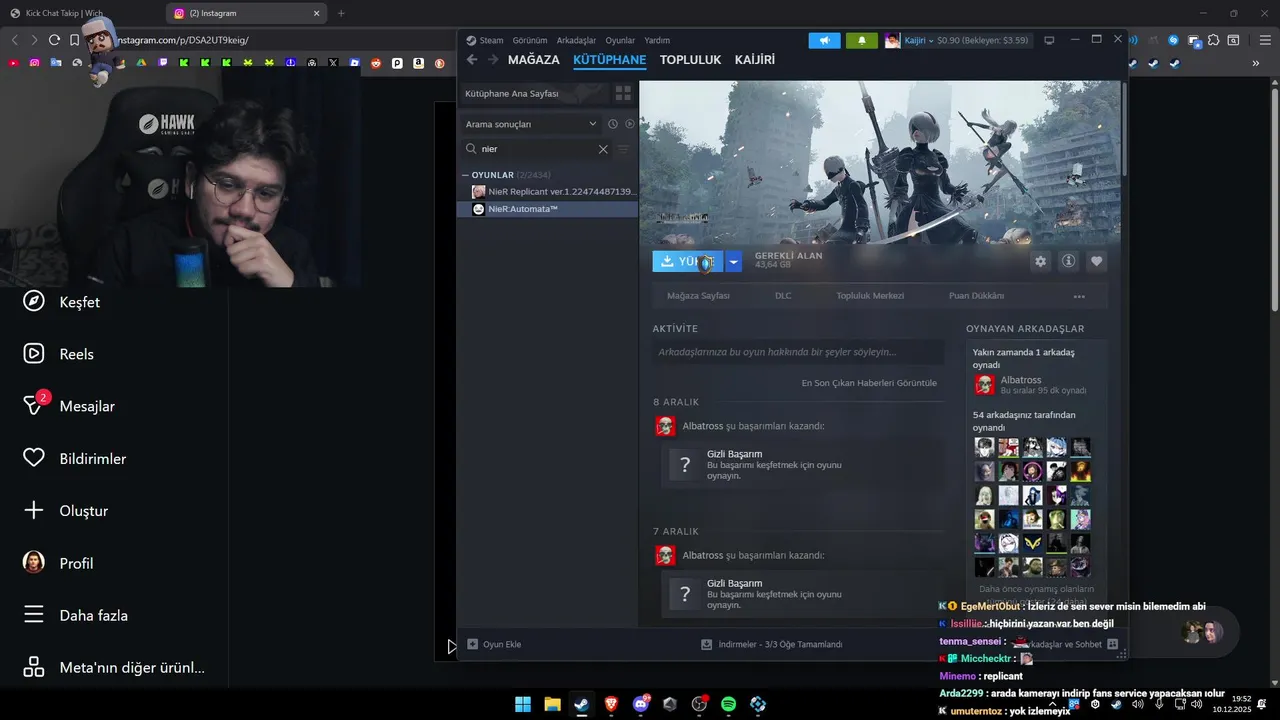
Task: Open the DLC page link
Action: [783, 296]
